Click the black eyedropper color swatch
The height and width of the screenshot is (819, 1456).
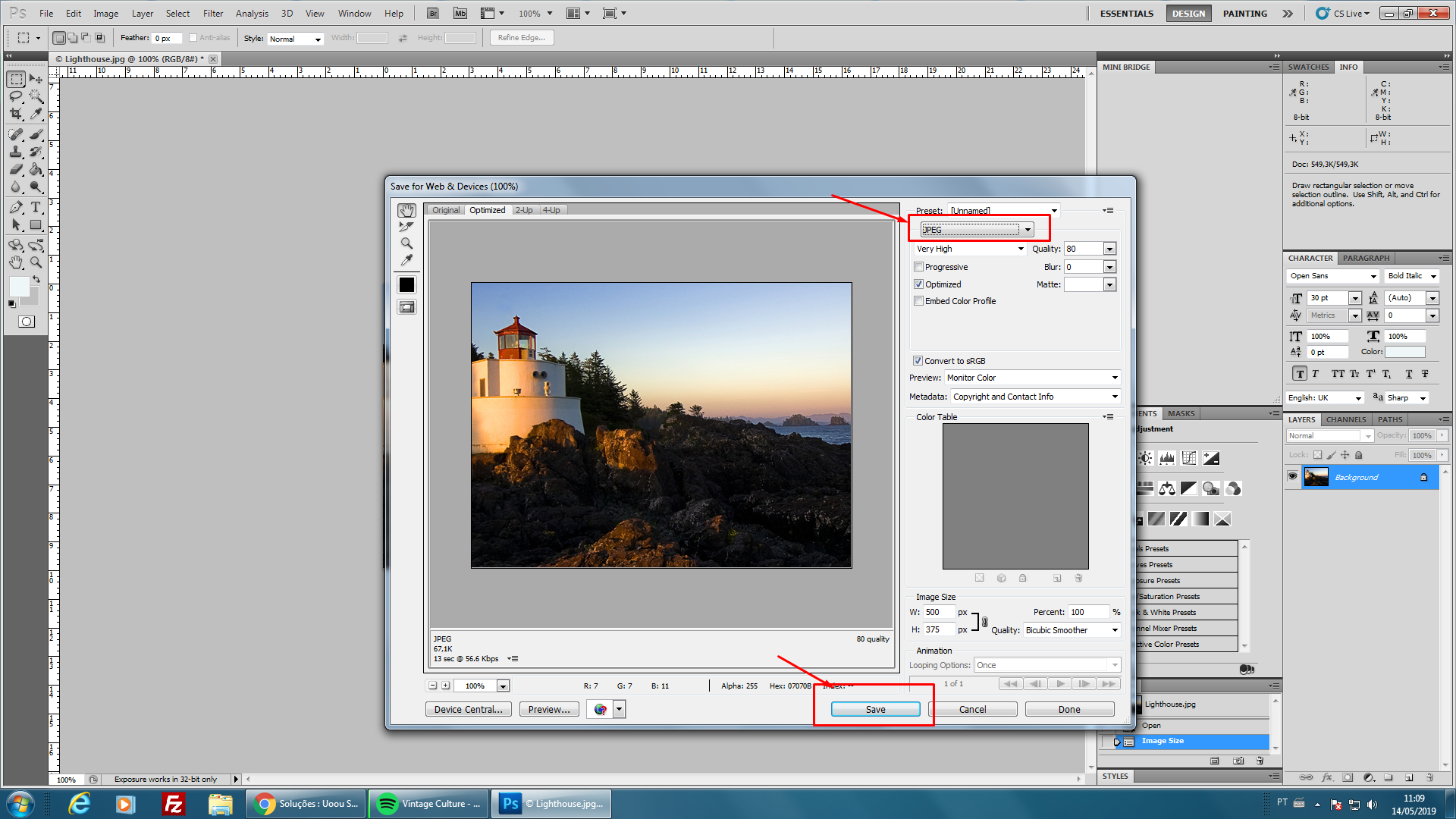coord(406,285)
